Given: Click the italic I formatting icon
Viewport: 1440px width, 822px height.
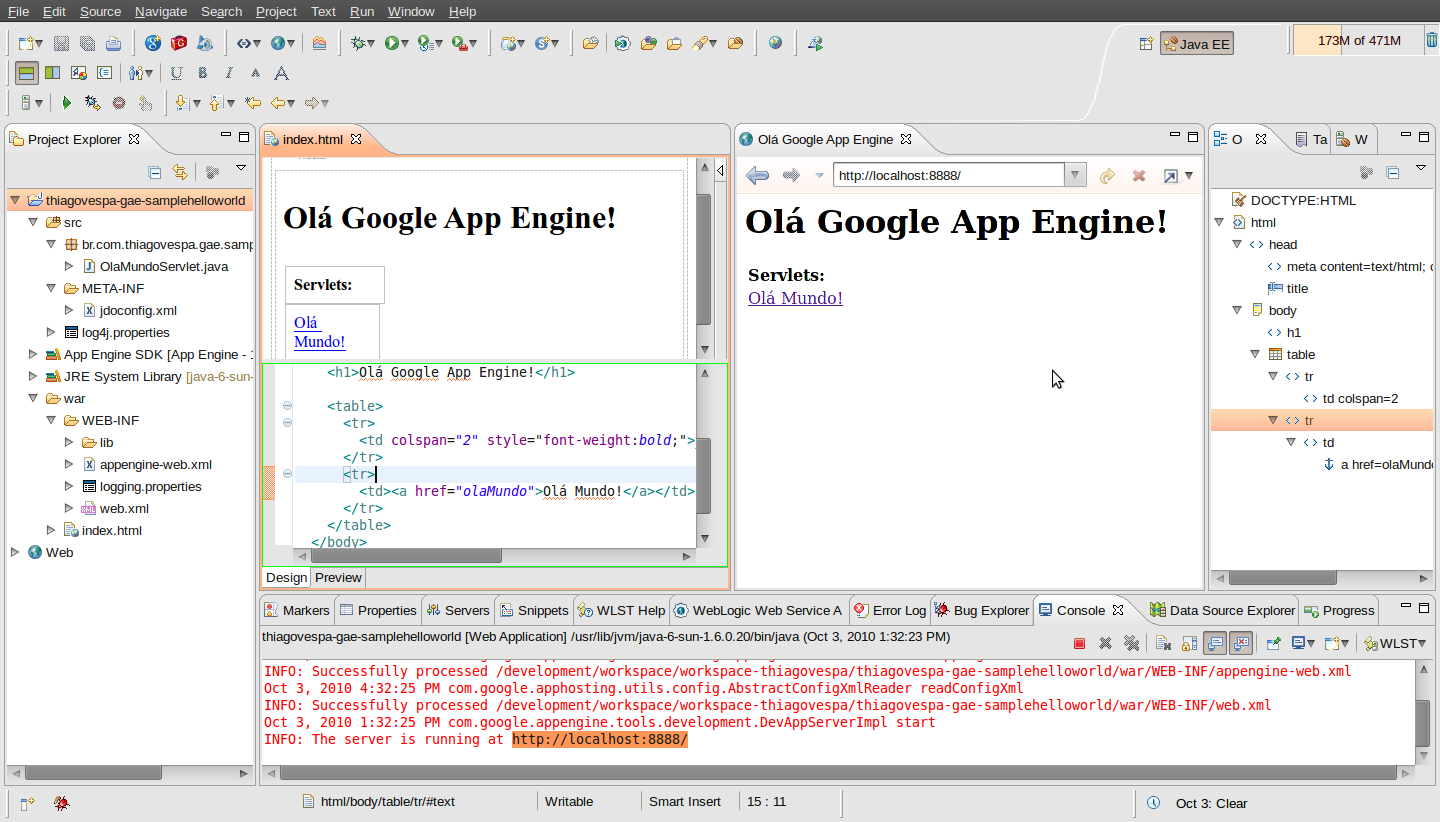Looking at the screenshot, I should [229, 73].
